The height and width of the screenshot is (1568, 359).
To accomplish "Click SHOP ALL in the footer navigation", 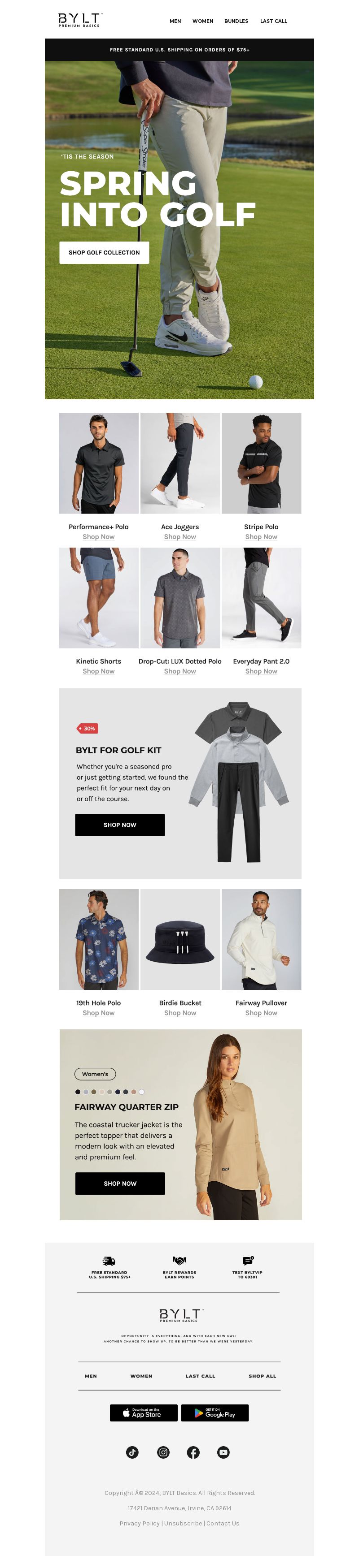I will point(262,1376).
